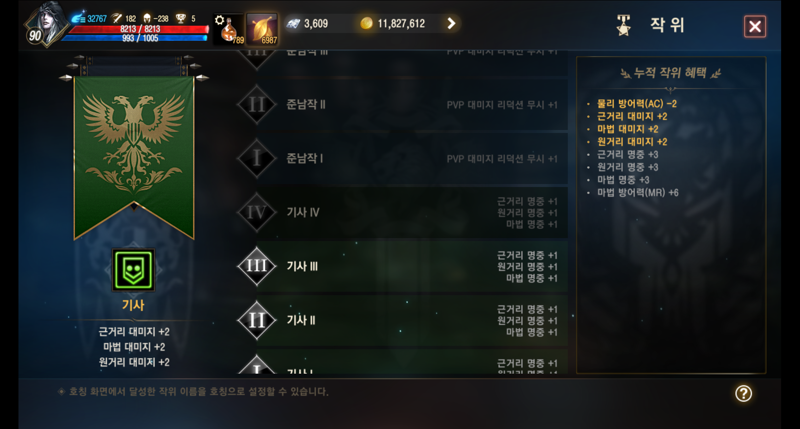Open the character portrait at level 90
This screenshot has width=800, height=429.
pos(47,24)
